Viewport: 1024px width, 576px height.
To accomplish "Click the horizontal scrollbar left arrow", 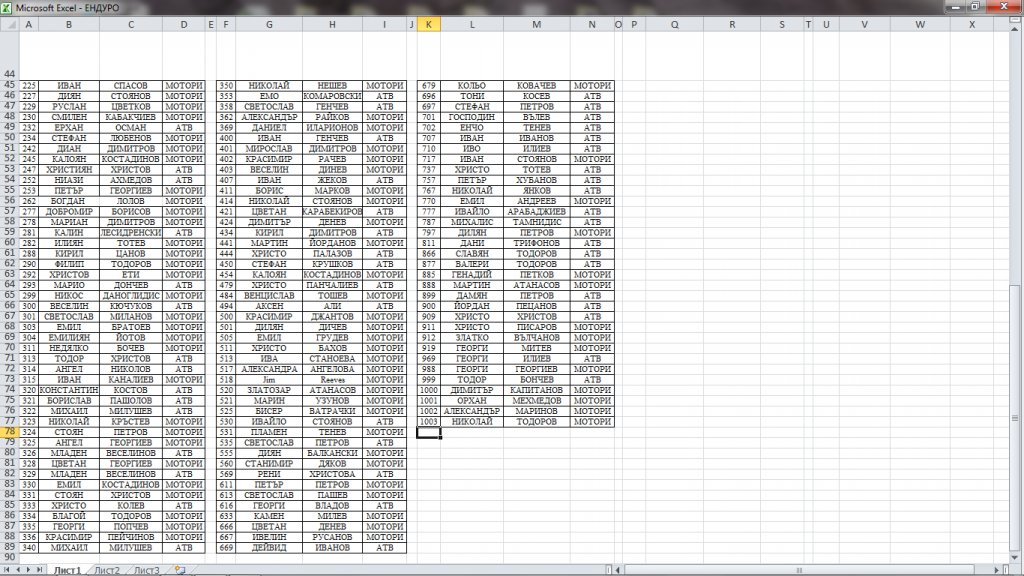I will pyautogui.click(x=618, y=570).
